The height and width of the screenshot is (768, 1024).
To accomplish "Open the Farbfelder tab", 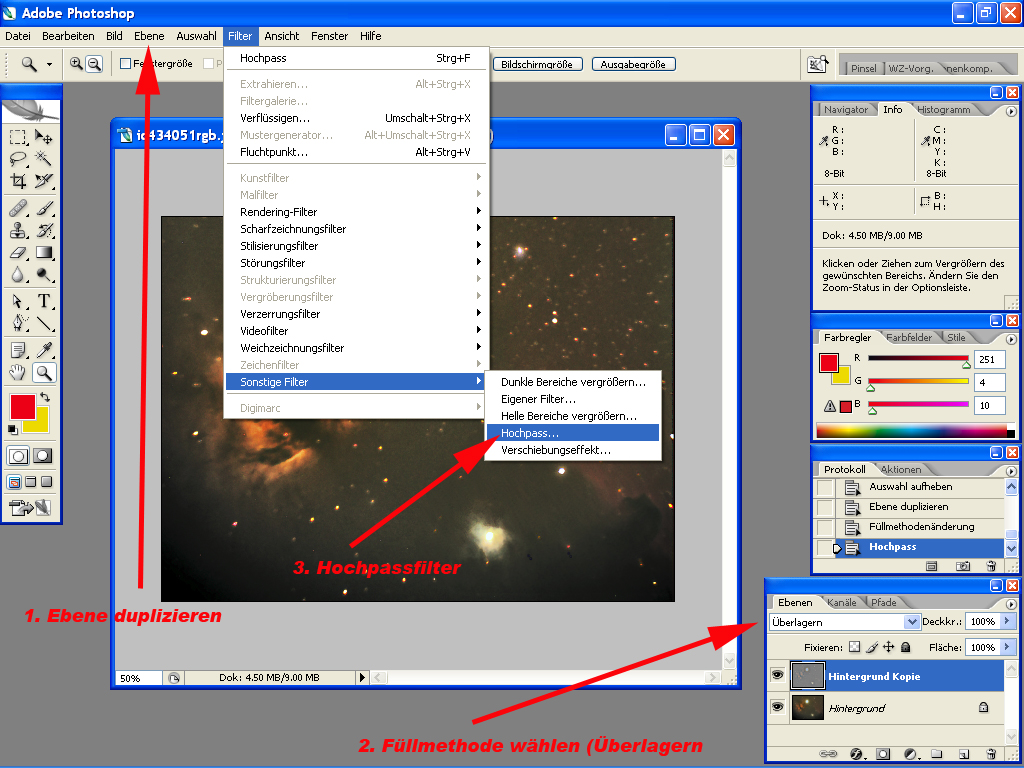I will coord(908,337).
